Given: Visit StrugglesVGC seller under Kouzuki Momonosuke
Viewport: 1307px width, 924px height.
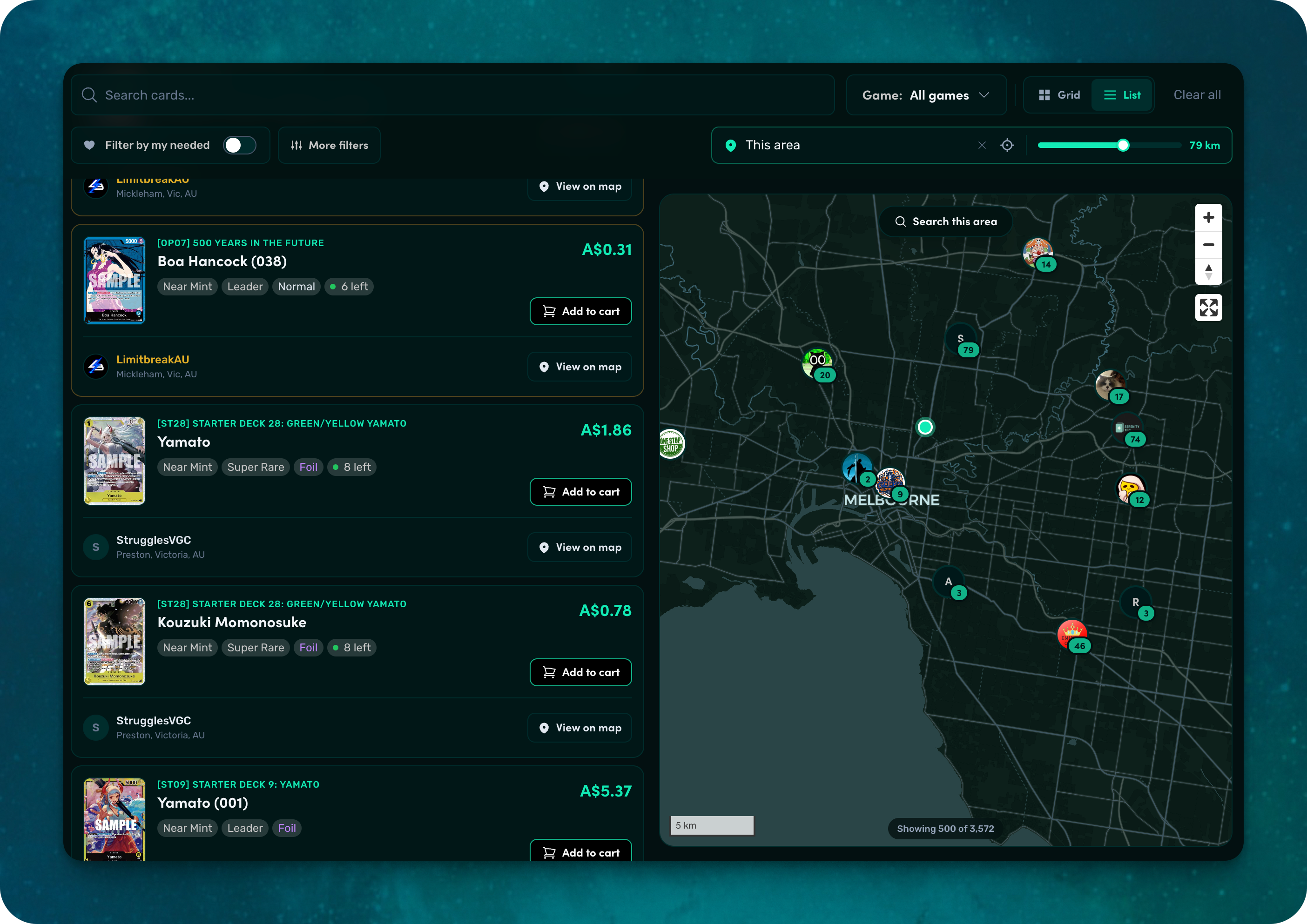Looking at the screenshot, I should [154, 720].
